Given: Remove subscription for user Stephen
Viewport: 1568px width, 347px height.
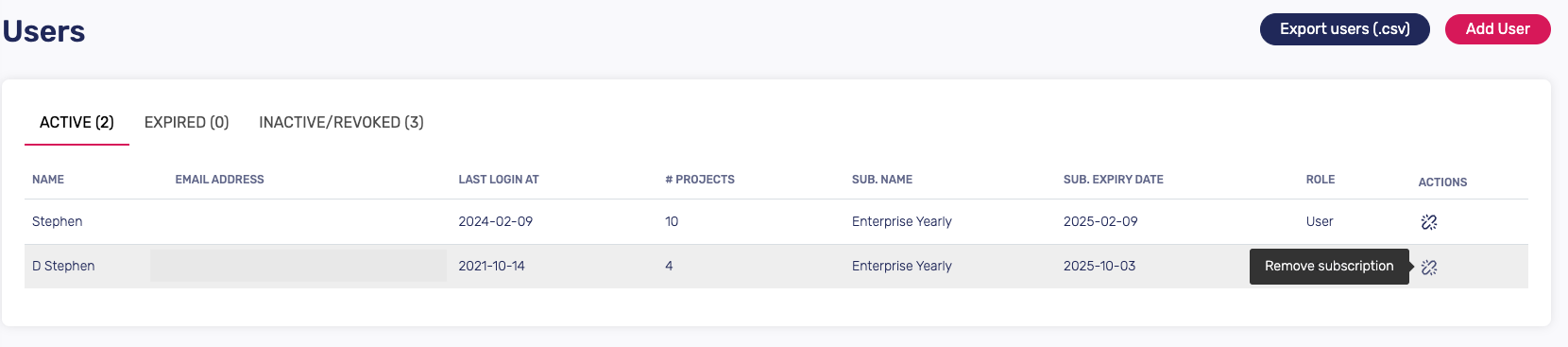Looking at the screenshot, I should (x=1429, y=222).
